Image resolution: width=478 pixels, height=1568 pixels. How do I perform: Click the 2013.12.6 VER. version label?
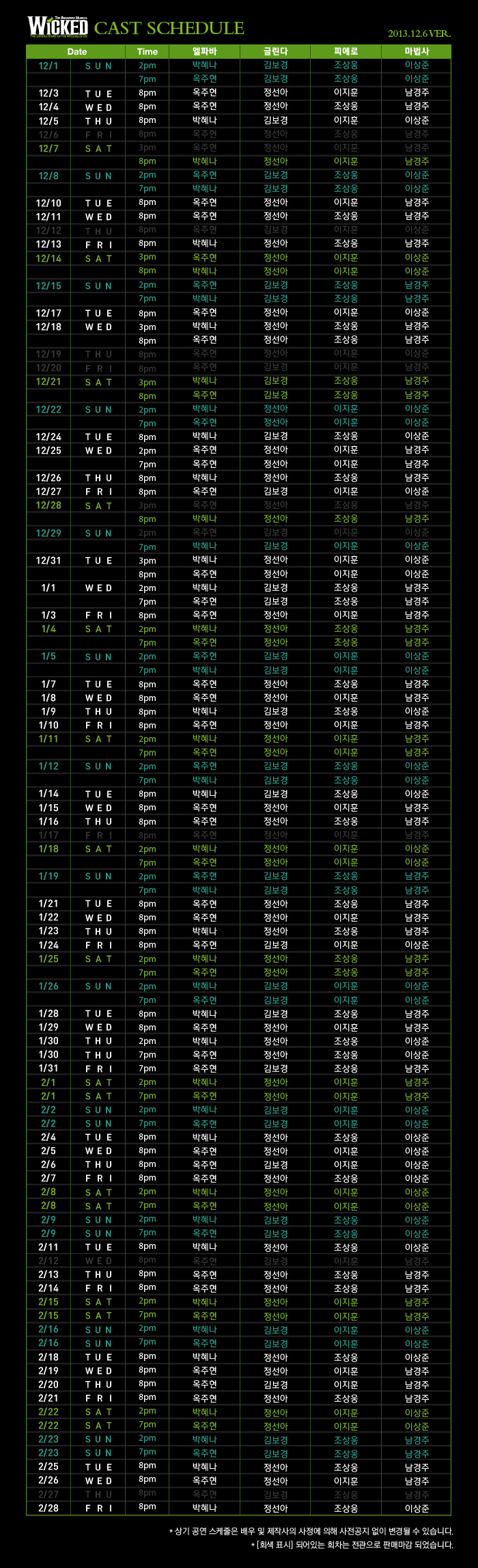pos(419,33)
